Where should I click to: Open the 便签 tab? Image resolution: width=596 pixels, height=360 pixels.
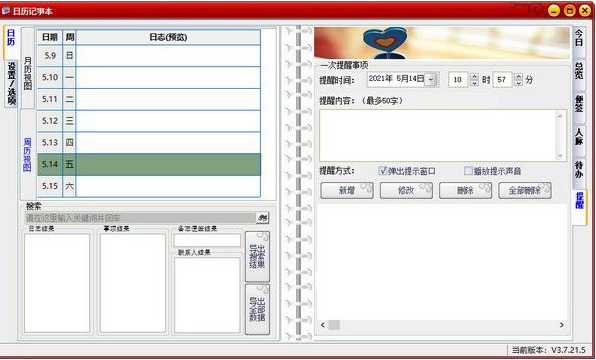tap(579, 103)
